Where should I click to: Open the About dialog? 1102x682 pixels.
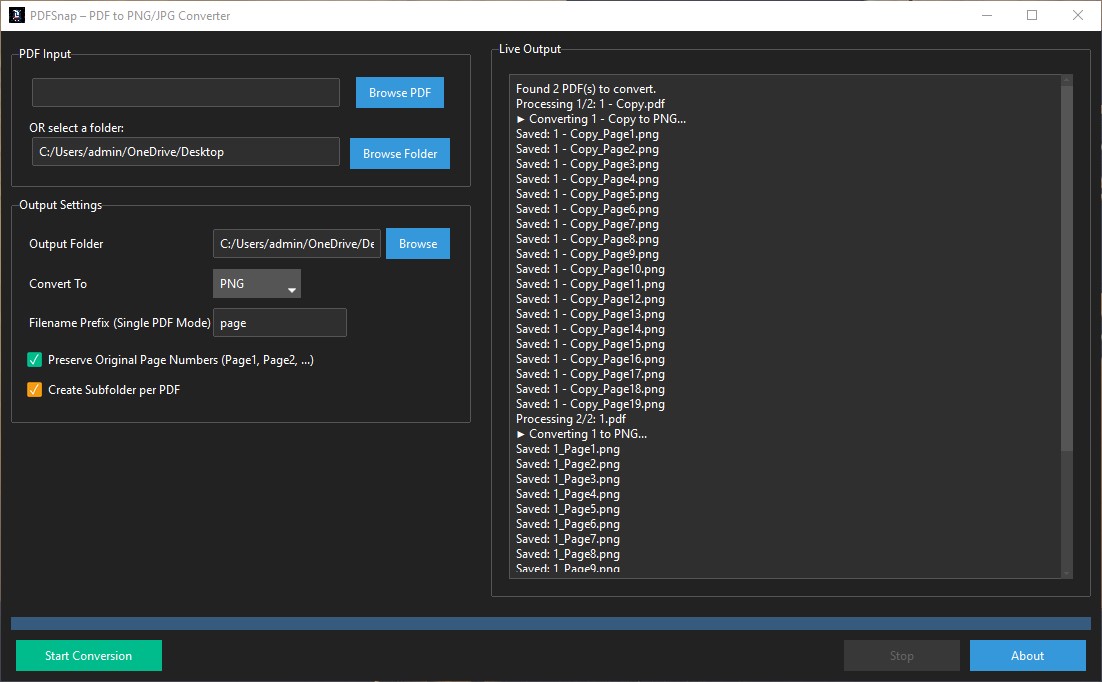(x=1027, y=655)
